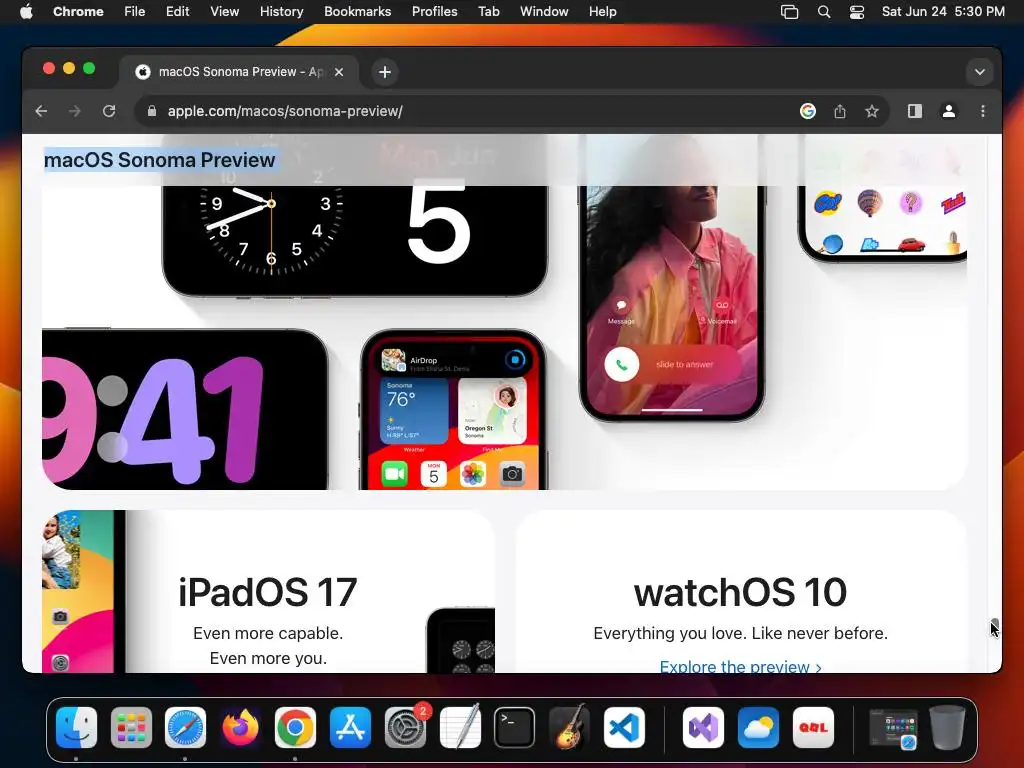
Task: Open Spotlight search
Action: pos(824,12)
